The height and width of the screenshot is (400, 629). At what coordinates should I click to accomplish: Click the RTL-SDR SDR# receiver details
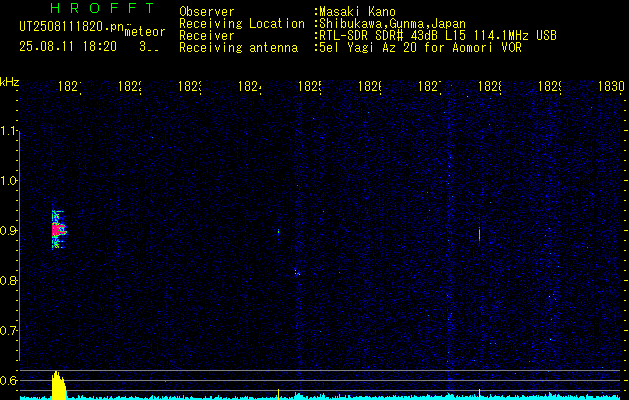click(437, 36)
